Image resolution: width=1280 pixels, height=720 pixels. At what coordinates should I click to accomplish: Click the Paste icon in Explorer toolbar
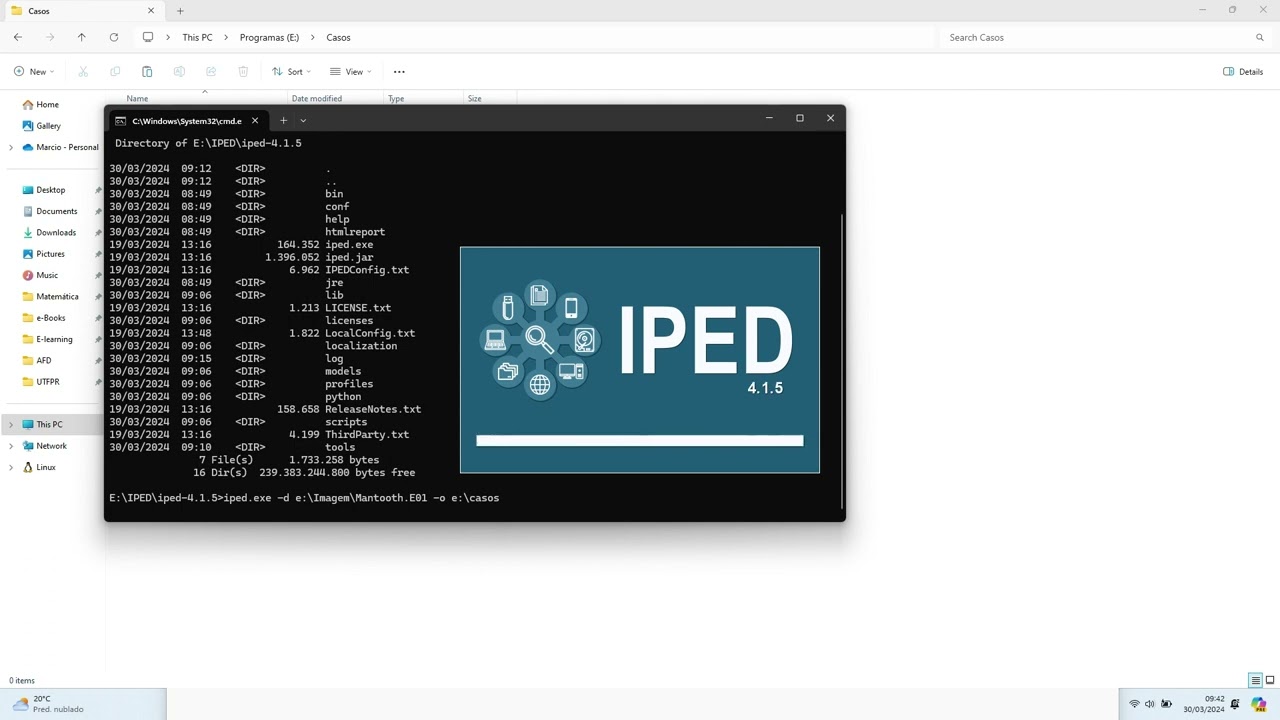(147, 72)
